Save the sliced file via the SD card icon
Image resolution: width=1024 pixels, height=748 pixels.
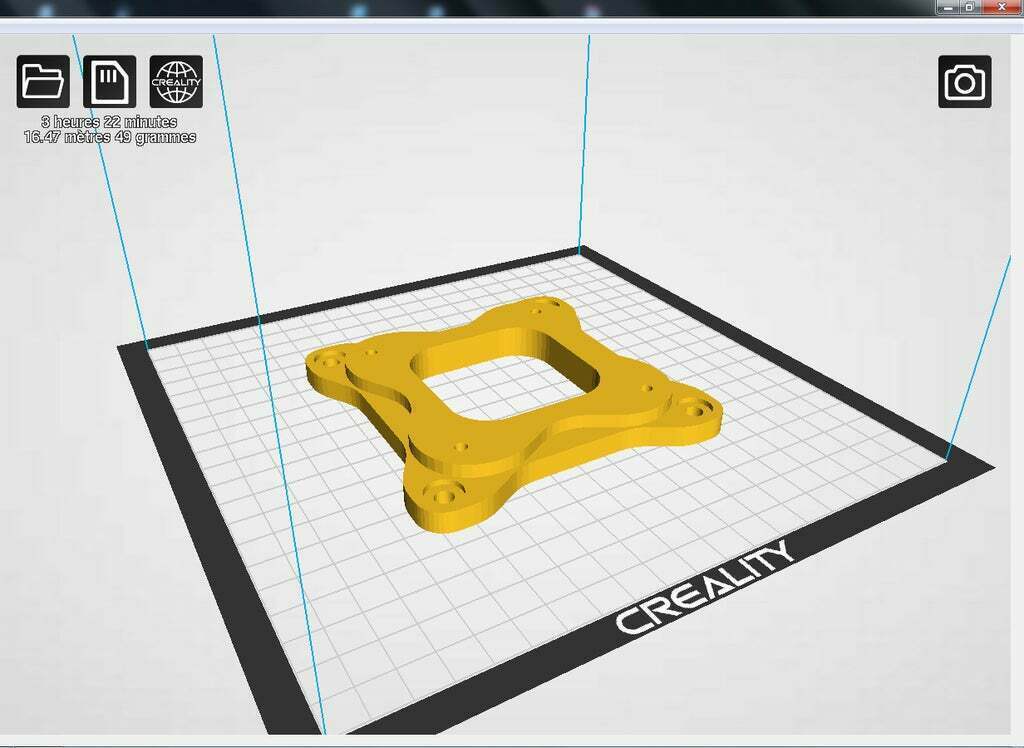click(110, 80)
